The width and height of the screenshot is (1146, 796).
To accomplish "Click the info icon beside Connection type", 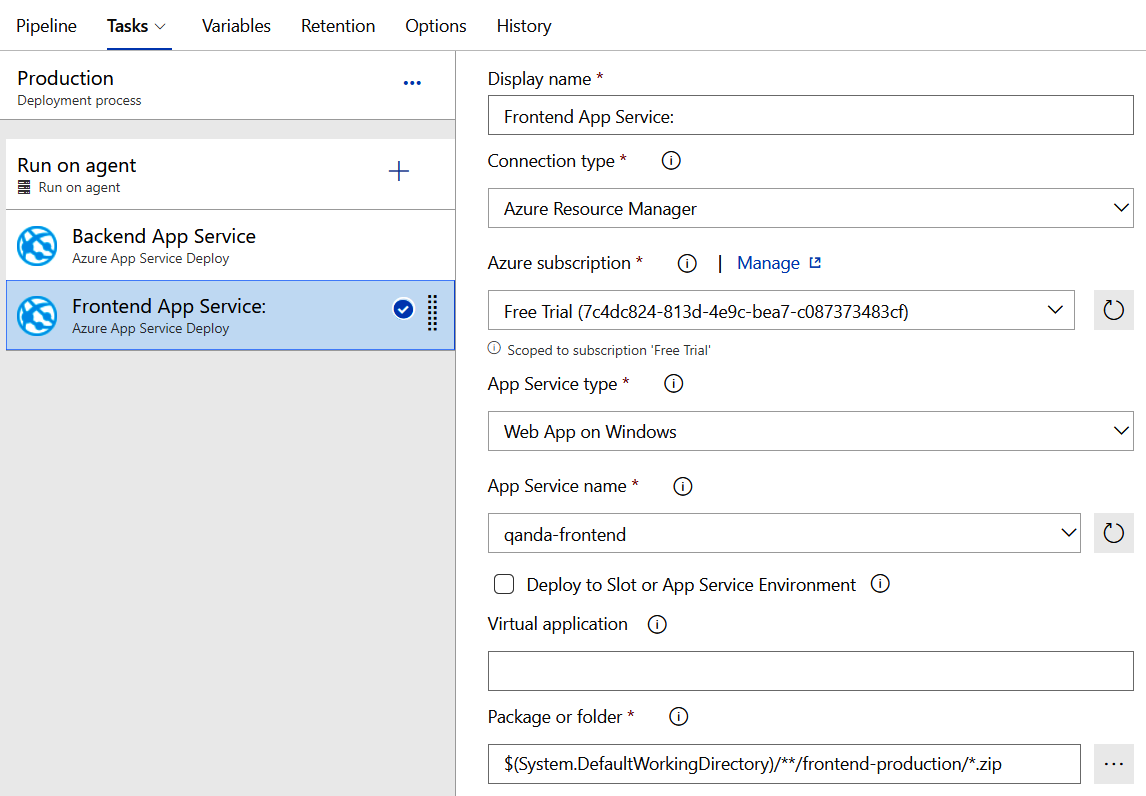I will pyautogui.click(x=671, y=160).
